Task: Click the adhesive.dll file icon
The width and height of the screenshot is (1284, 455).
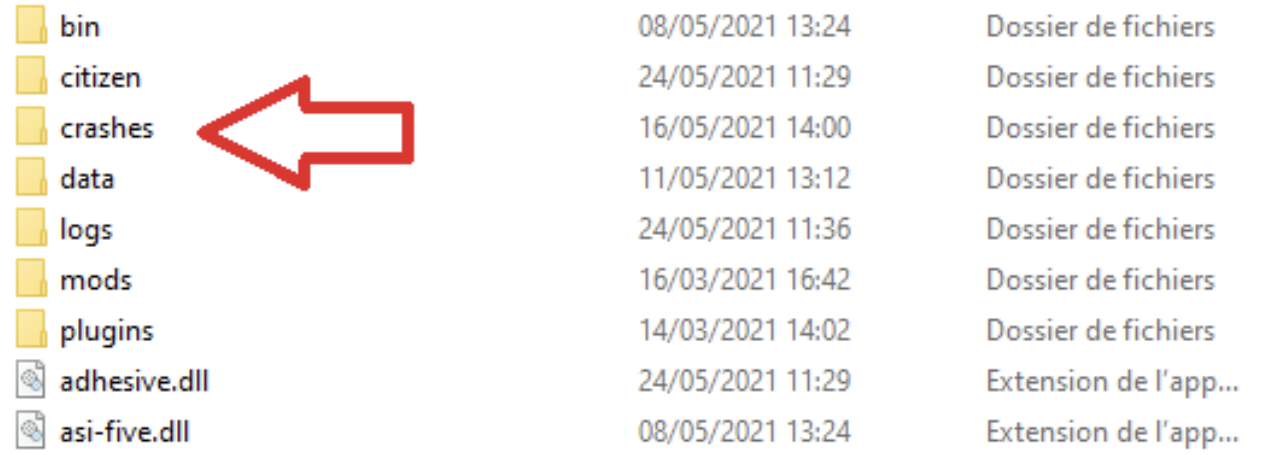Action: tap(32, 381)
